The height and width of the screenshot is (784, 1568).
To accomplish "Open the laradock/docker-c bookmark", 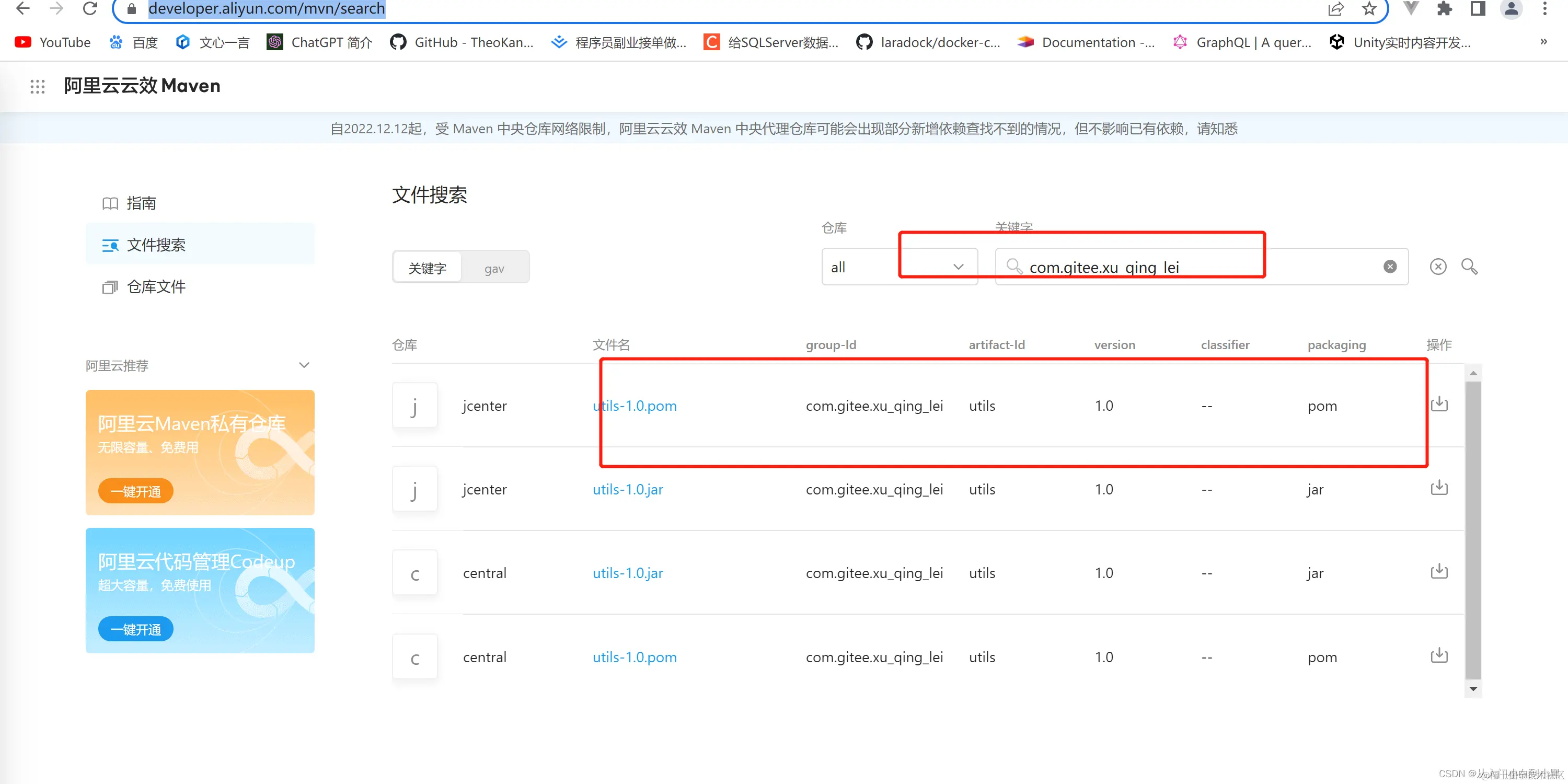I will (x=928, y=42).
